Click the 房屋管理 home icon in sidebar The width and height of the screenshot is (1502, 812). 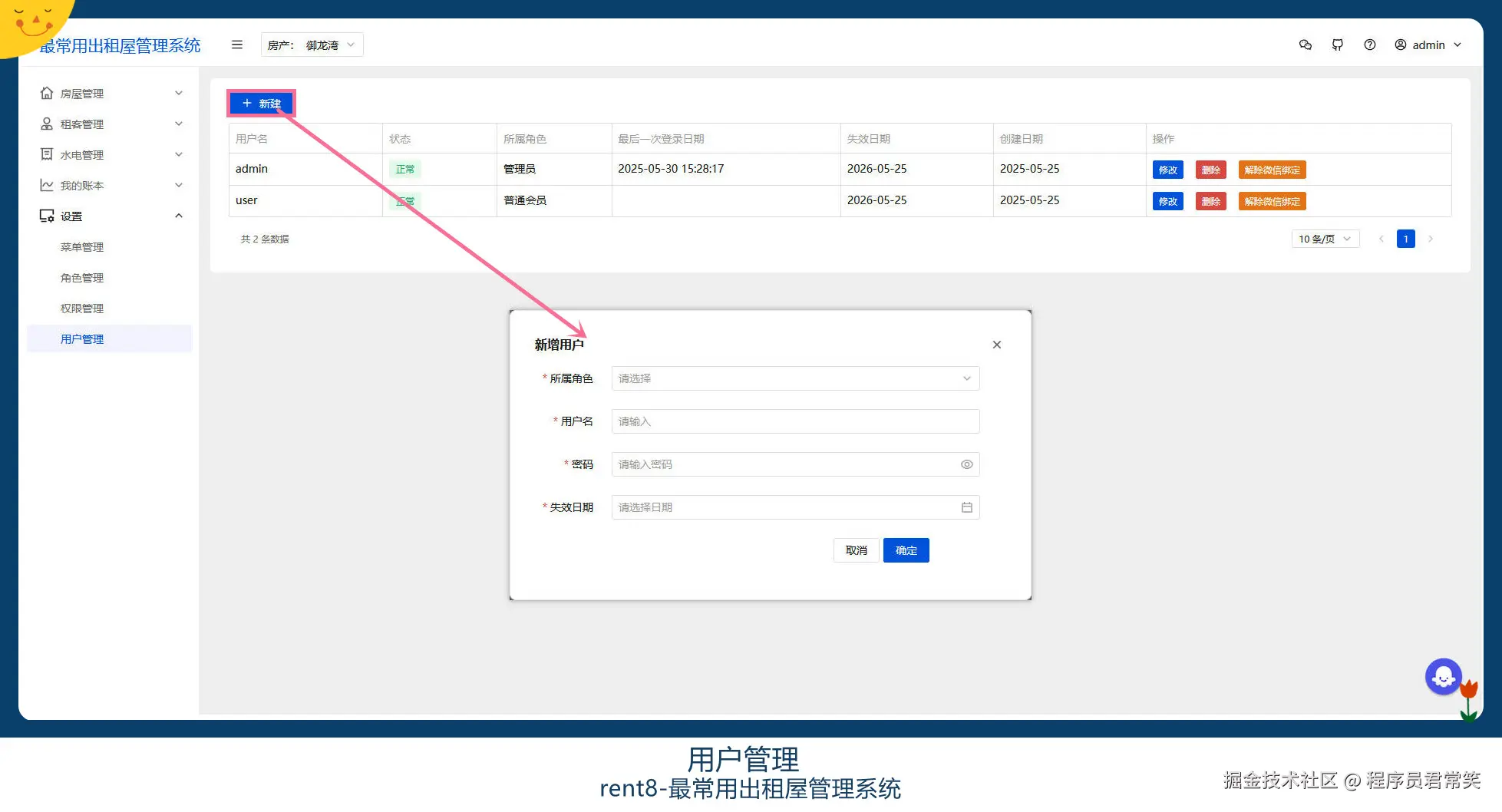pos(47,93)
